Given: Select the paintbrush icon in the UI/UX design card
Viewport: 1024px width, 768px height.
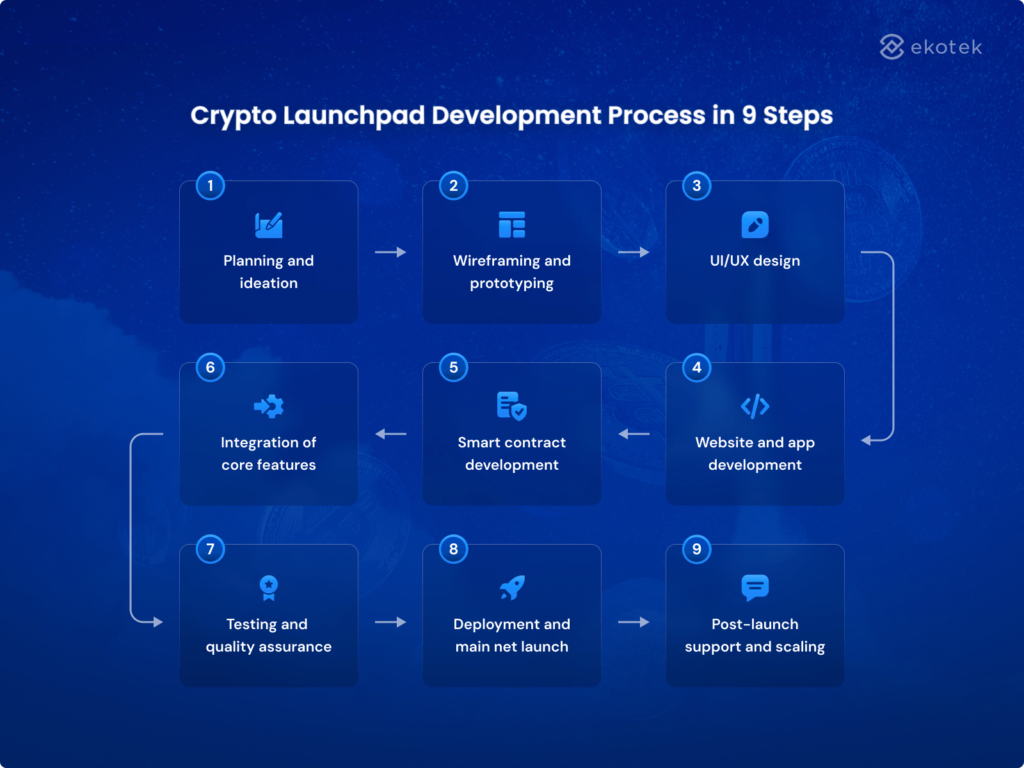Looking at the screenshot, I should [754, 224].
